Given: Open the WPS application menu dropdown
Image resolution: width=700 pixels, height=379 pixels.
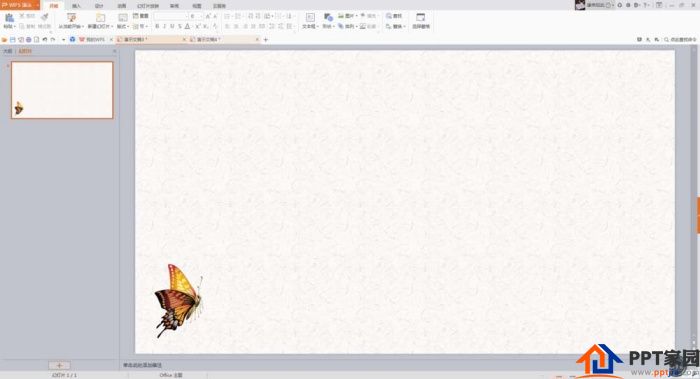Looking at the screenshot, I should point(37,5).
